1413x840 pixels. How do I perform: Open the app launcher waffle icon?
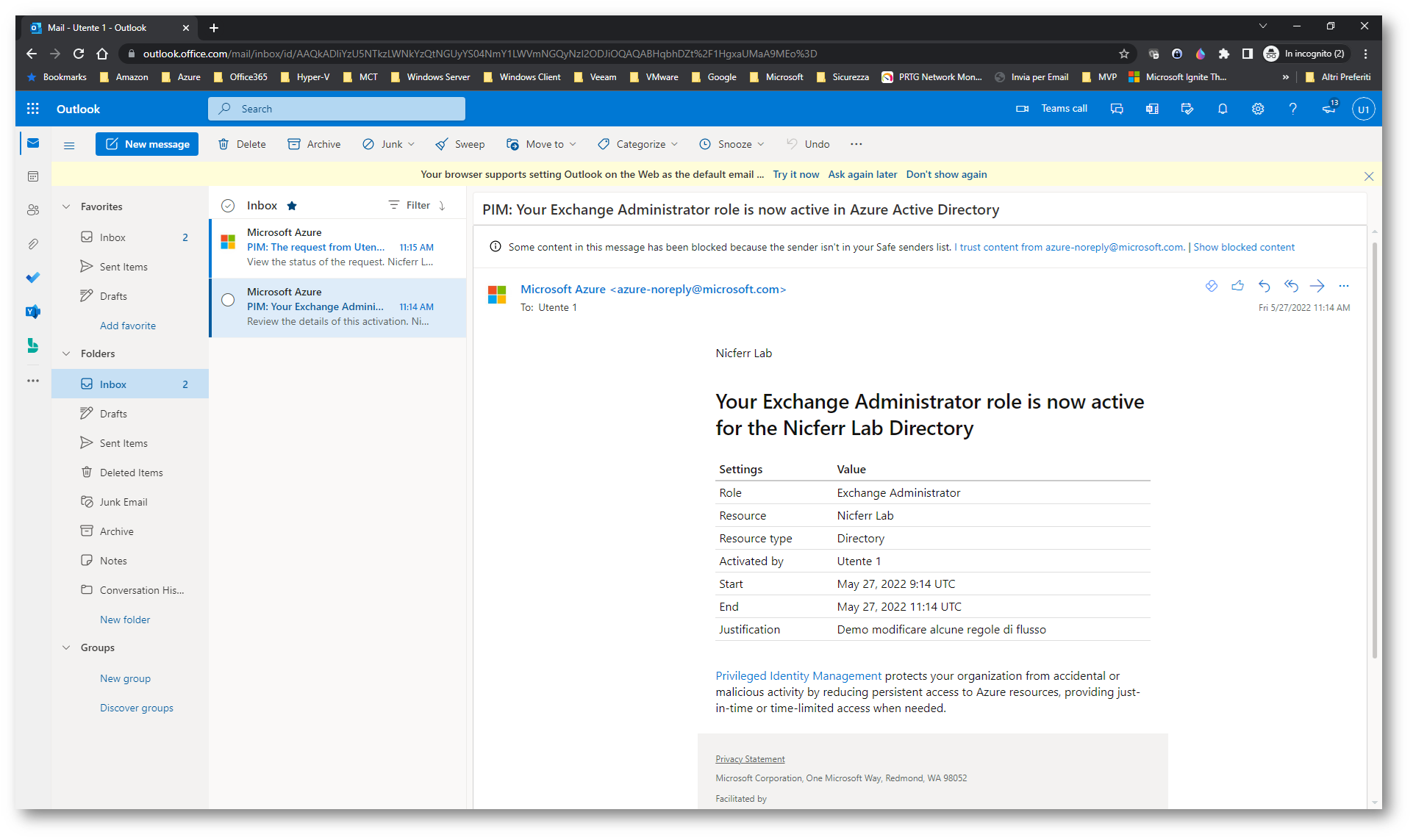(32, 109)
